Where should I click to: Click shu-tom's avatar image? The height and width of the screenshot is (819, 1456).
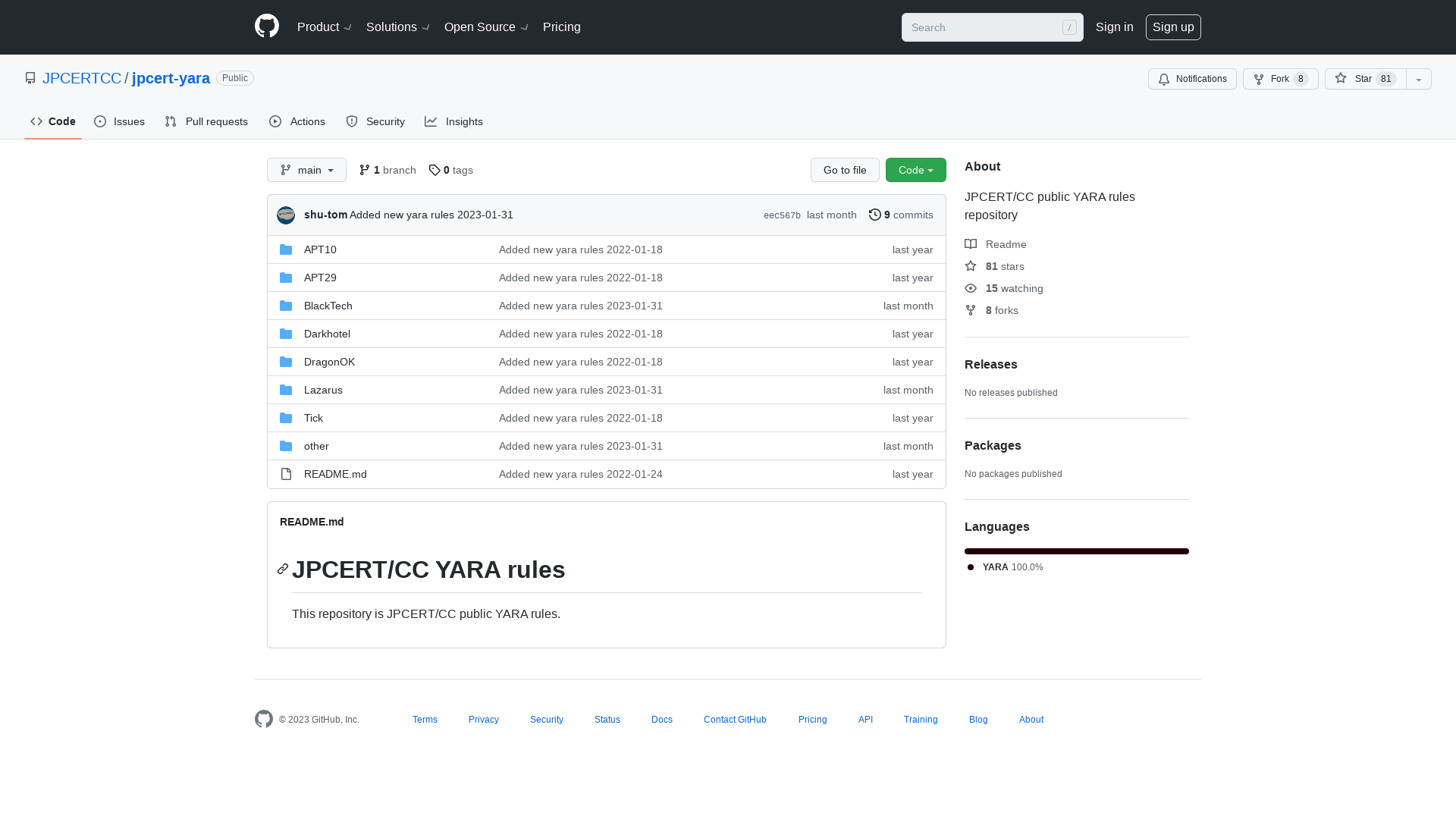pos(286,215)
